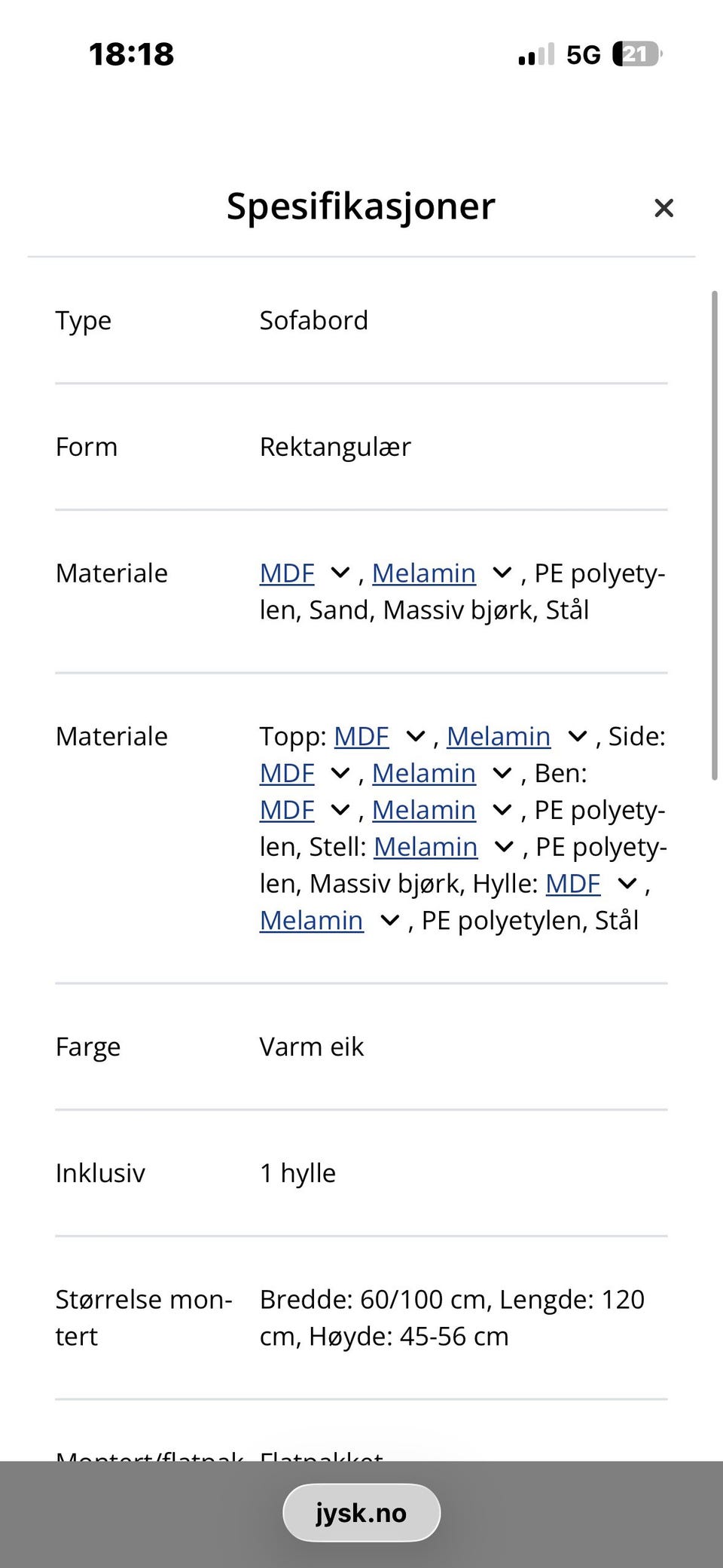
Task: Open the MDF link in the first Materiale row
Action: [287, 573]
